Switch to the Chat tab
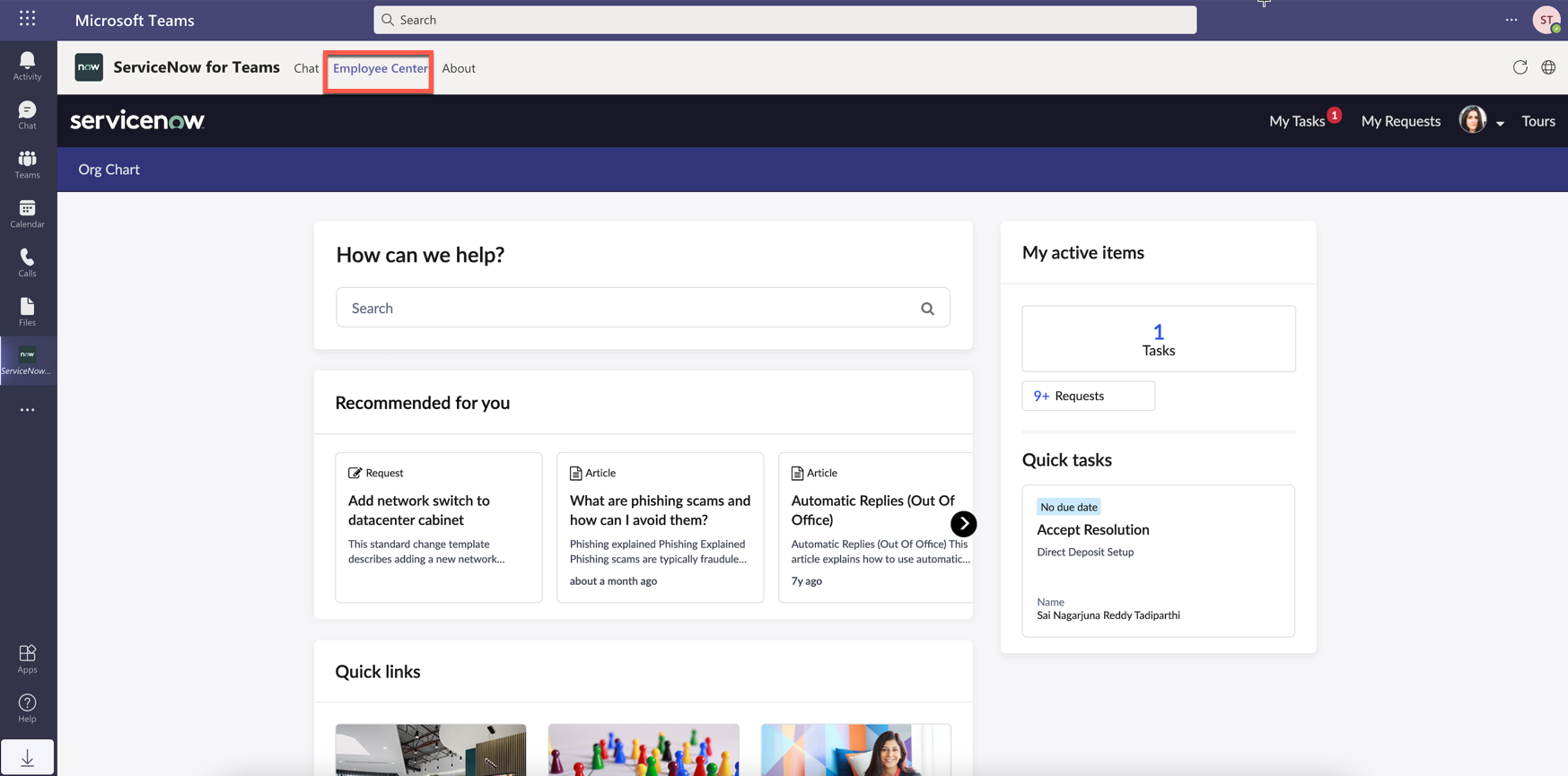This screenshot has width=1568, height=776. [306, 68]
